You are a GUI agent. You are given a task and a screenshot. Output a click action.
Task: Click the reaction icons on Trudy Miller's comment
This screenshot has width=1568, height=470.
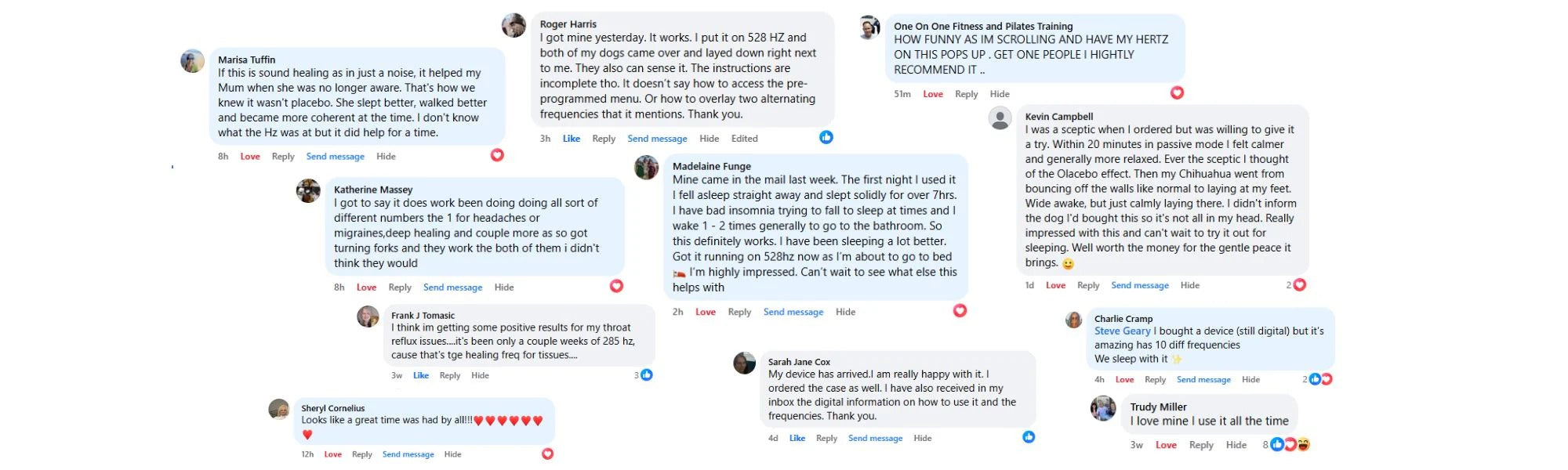tap(1290, 444)
